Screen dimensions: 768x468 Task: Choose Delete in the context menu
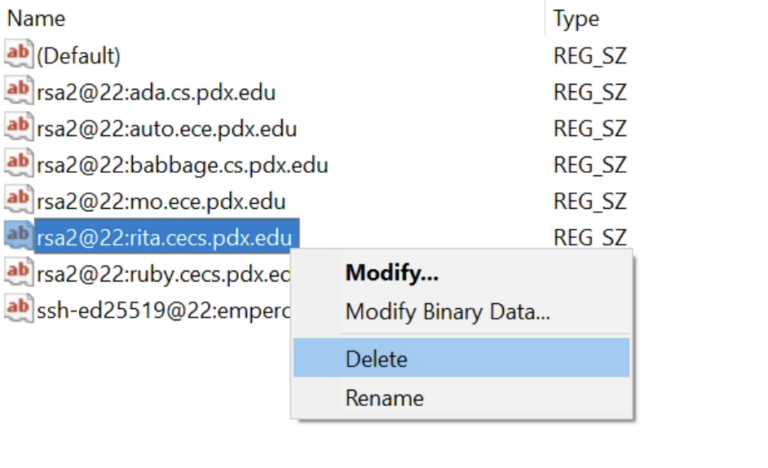click(376, 358)
